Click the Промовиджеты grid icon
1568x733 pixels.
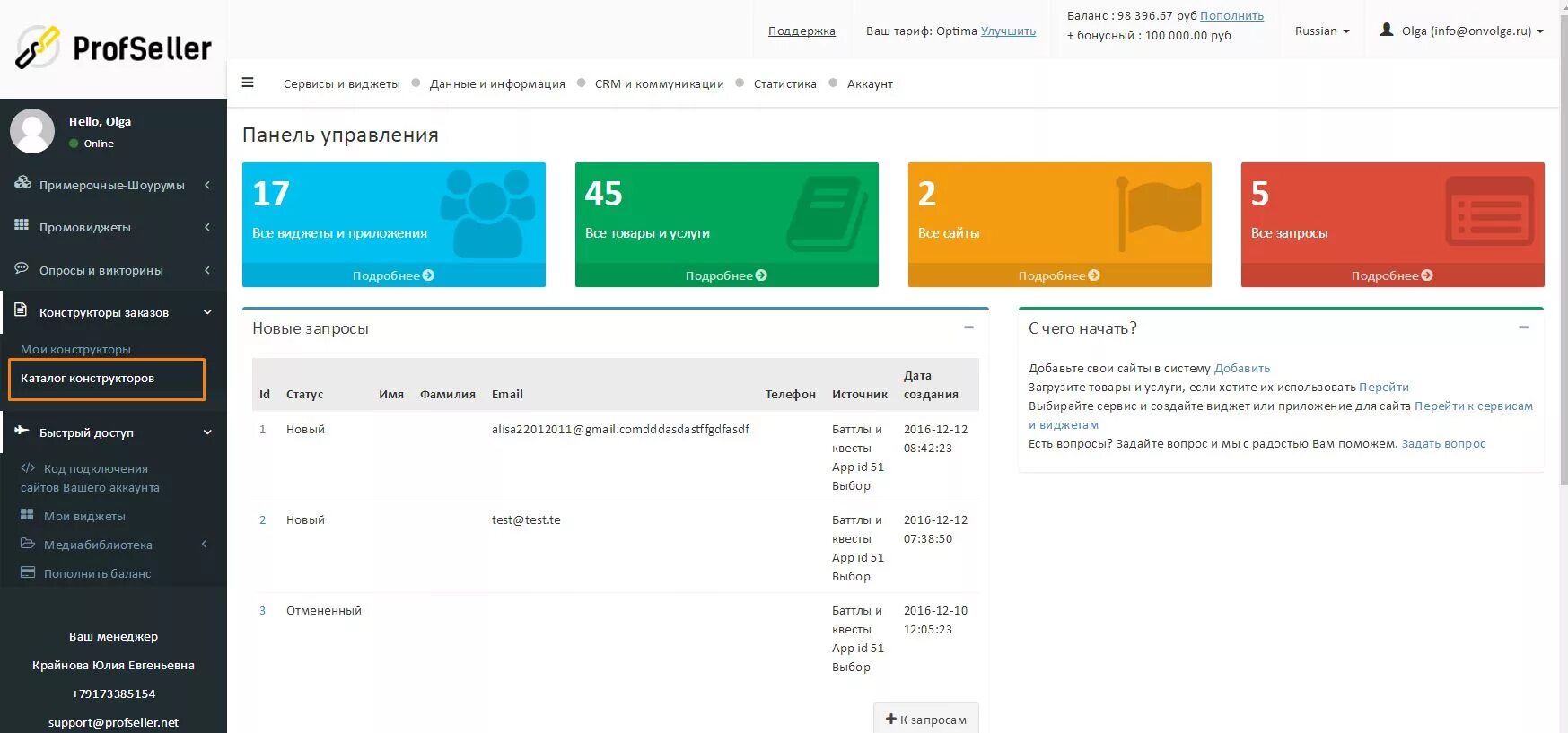point(22,225)
